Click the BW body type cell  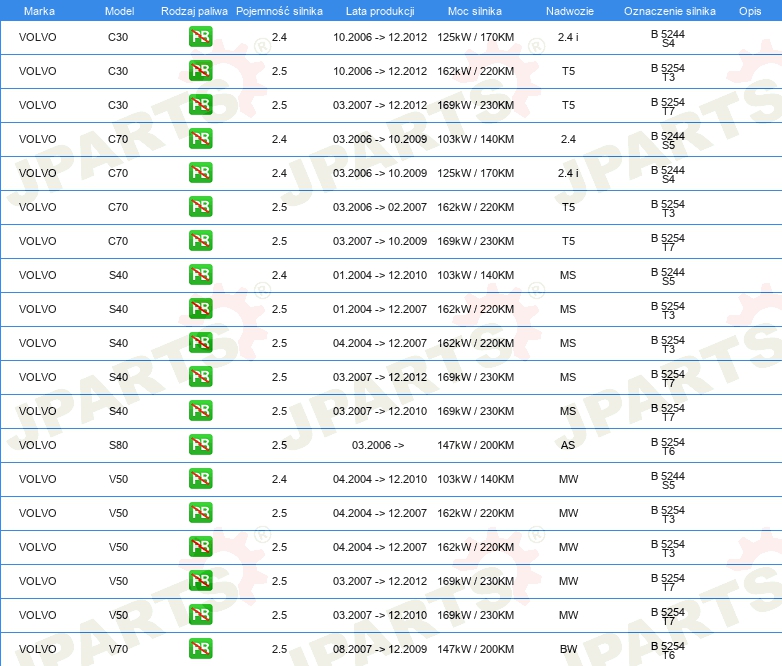pyautogui.click(x=568, y=649)
